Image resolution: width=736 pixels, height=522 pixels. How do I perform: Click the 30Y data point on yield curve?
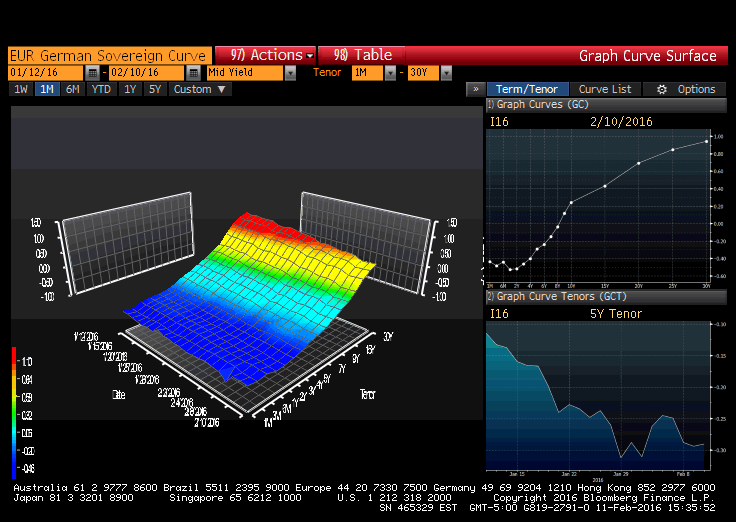click(x=706, y=141)
